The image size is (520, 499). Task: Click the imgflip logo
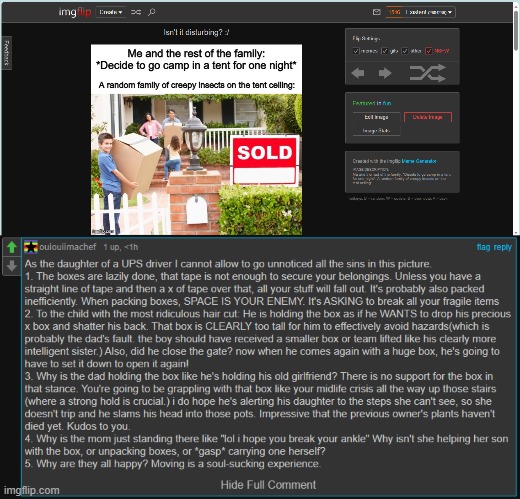[75, 12]
